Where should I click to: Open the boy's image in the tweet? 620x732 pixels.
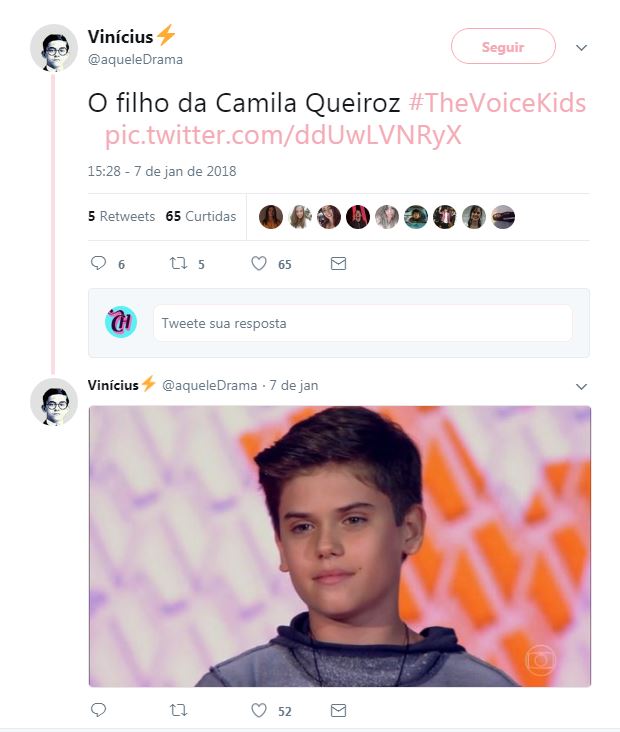coord(340,546)
